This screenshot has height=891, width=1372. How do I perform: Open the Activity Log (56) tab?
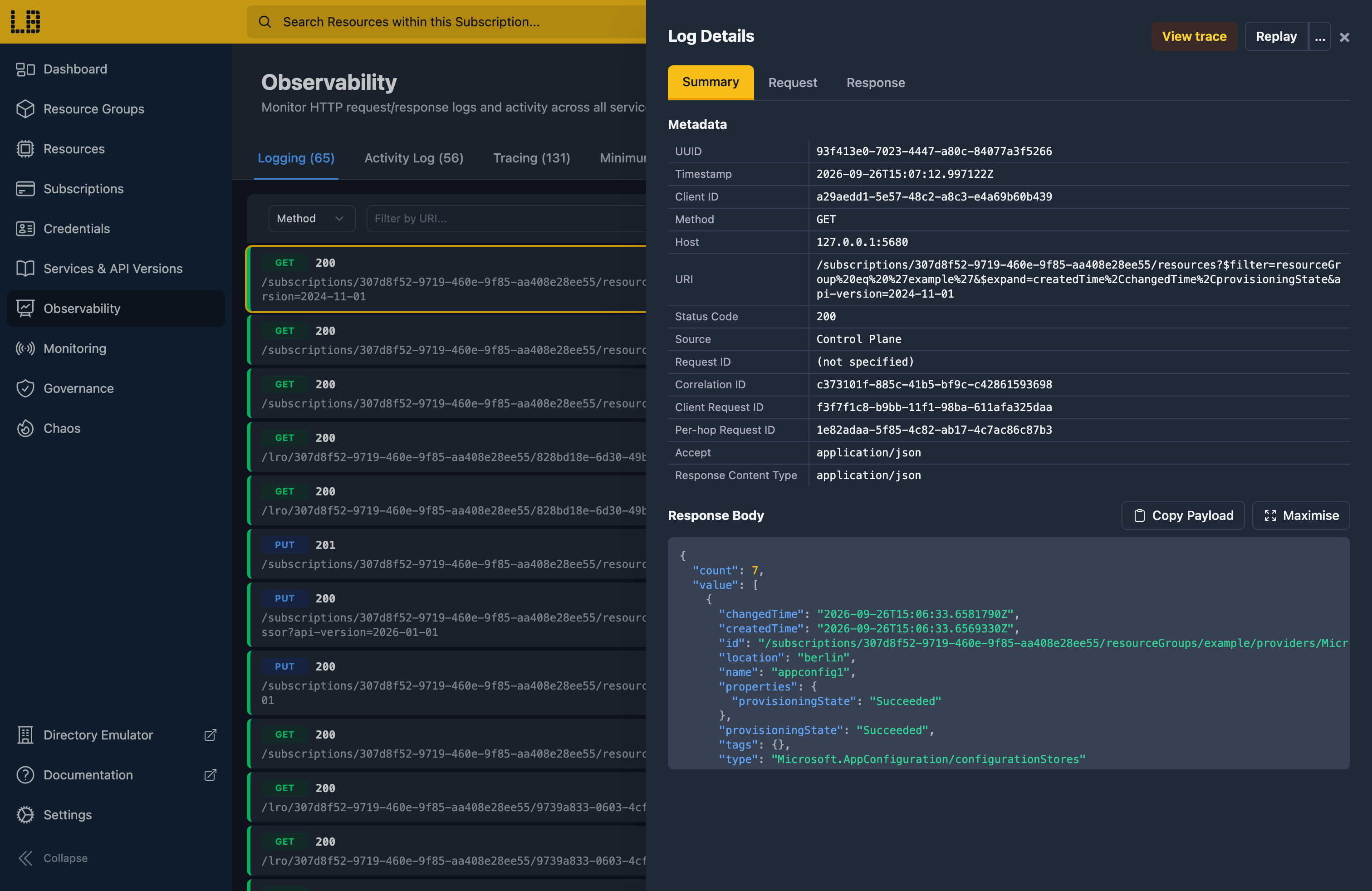point(413,158)
